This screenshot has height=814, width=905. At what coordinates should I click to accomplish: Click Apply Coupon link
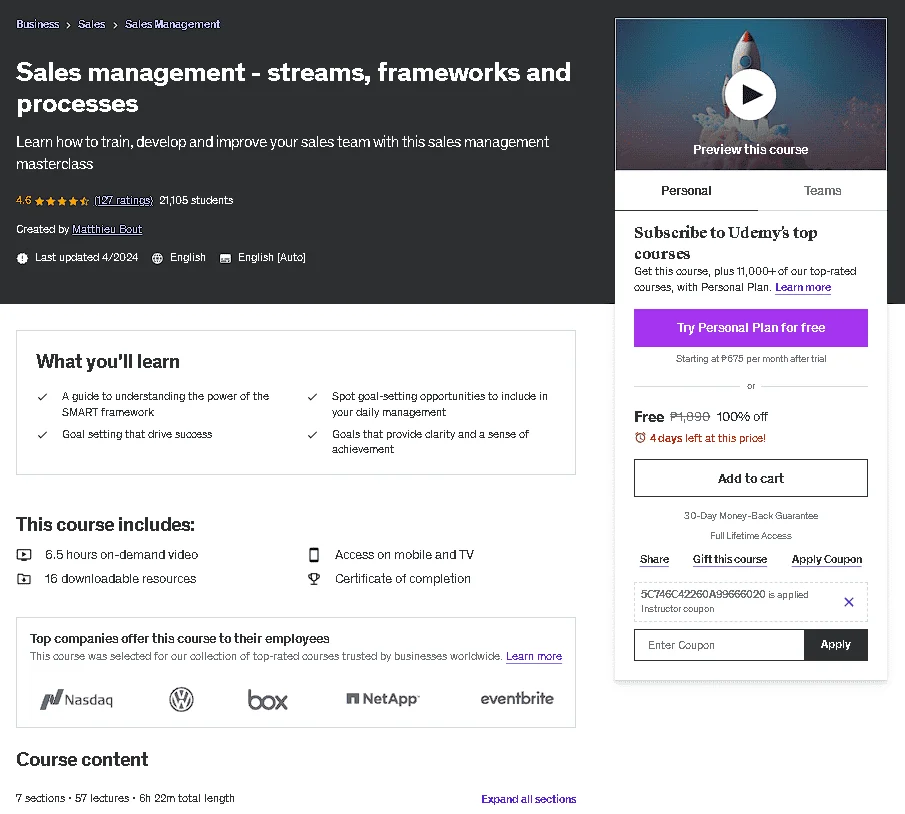(827, 559)
